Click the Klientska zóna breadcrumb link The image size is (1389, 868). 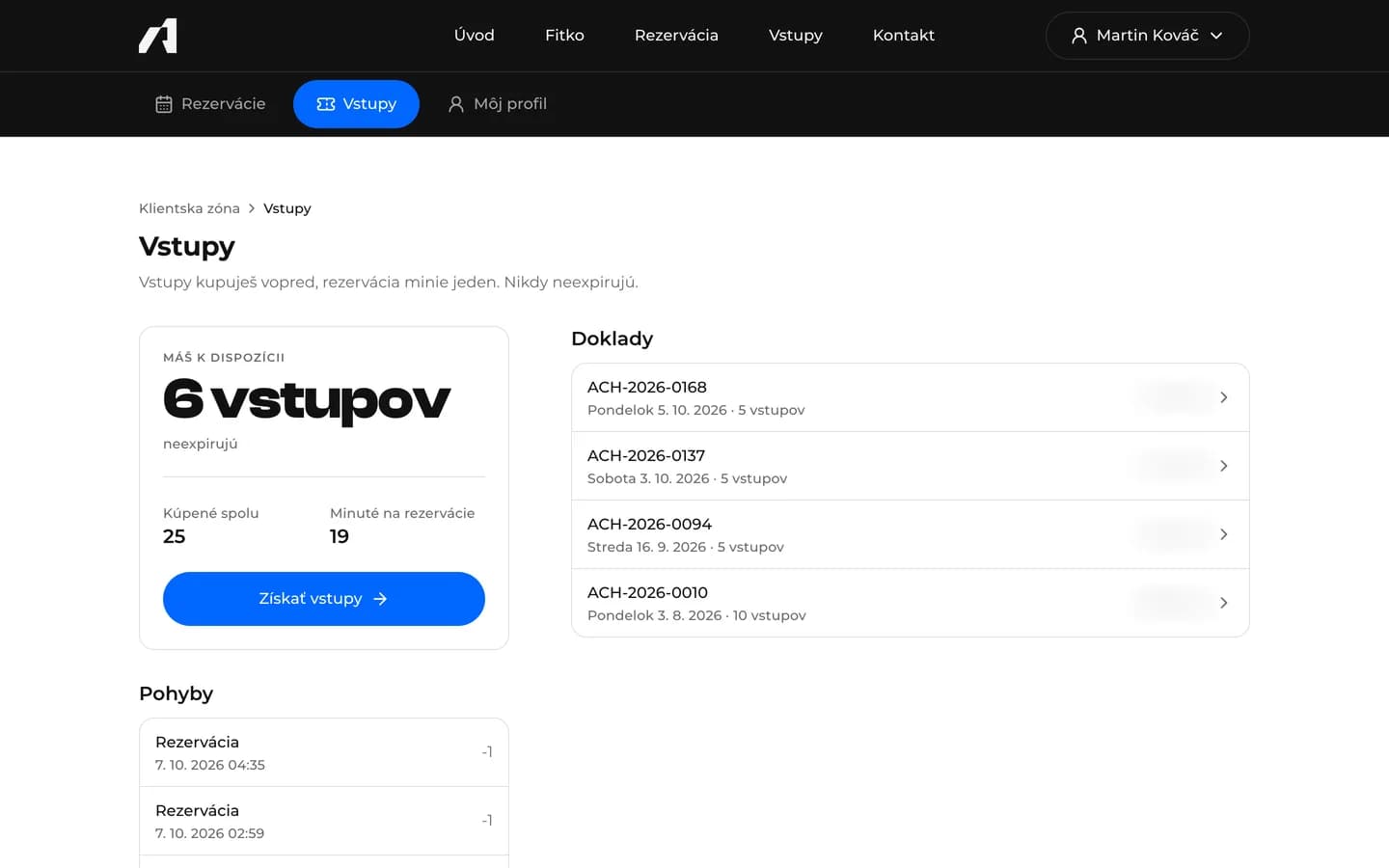click(x=189, y=208)
